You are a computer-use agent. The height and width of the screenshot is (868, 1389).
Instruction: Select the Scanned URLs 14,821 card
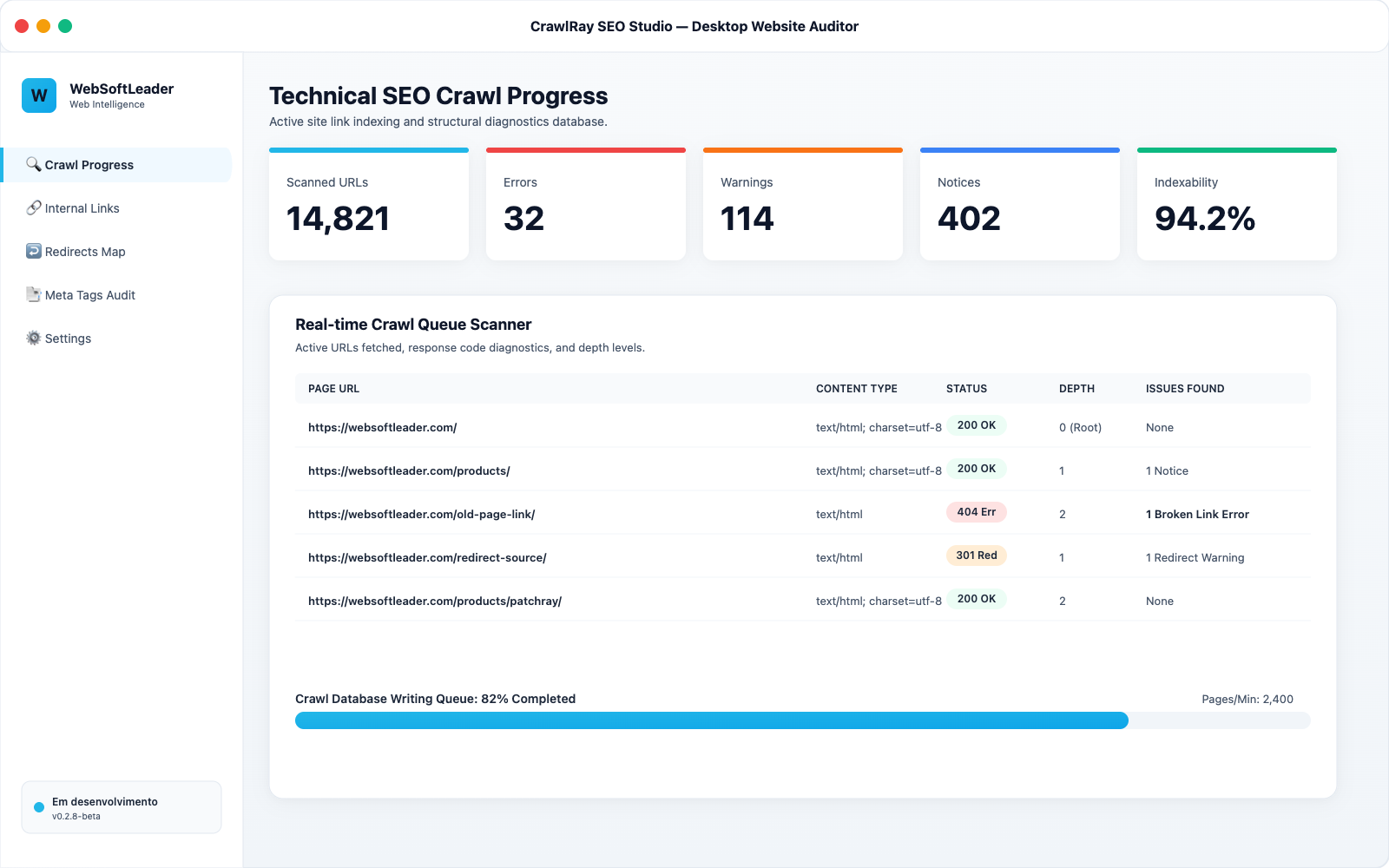(x=369, y=204)
